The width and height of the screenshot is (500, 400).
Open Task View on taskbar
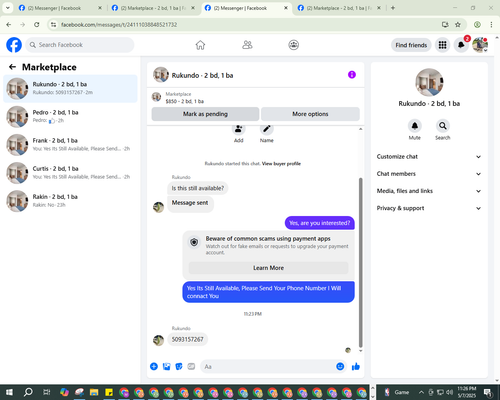pyautogui.click(x=47, y=392)
